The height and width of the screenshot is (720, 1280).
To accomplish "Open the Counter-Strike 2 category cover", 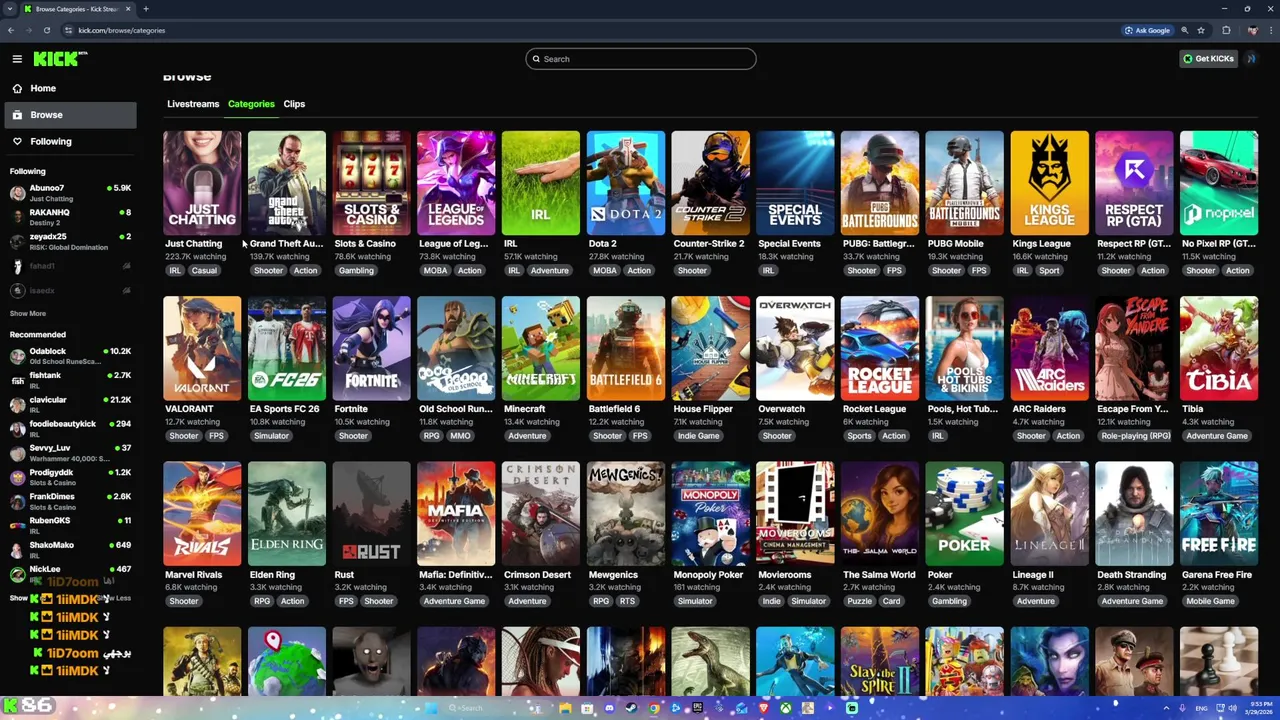I will pos(710,183).
